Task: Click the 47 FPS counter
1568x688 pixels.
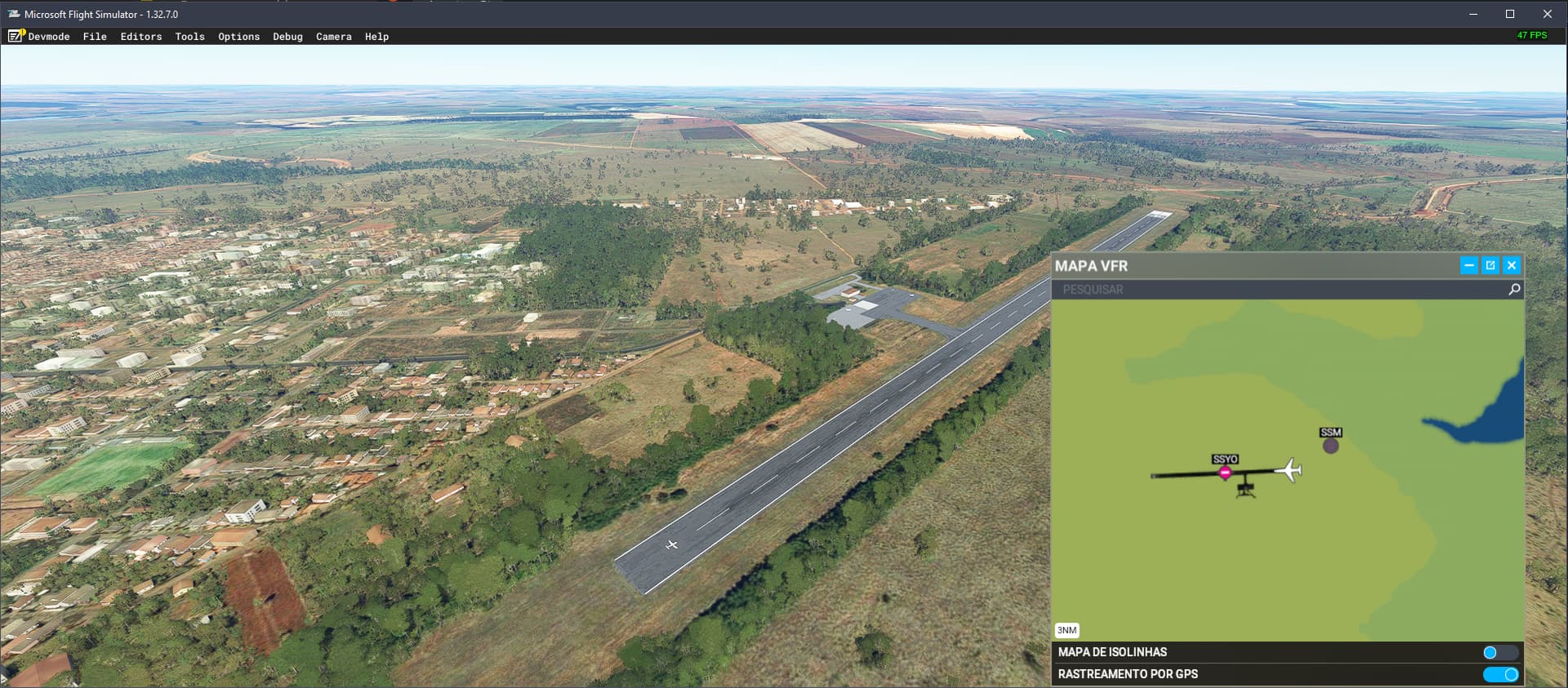Action: (x=1531, y=35)
